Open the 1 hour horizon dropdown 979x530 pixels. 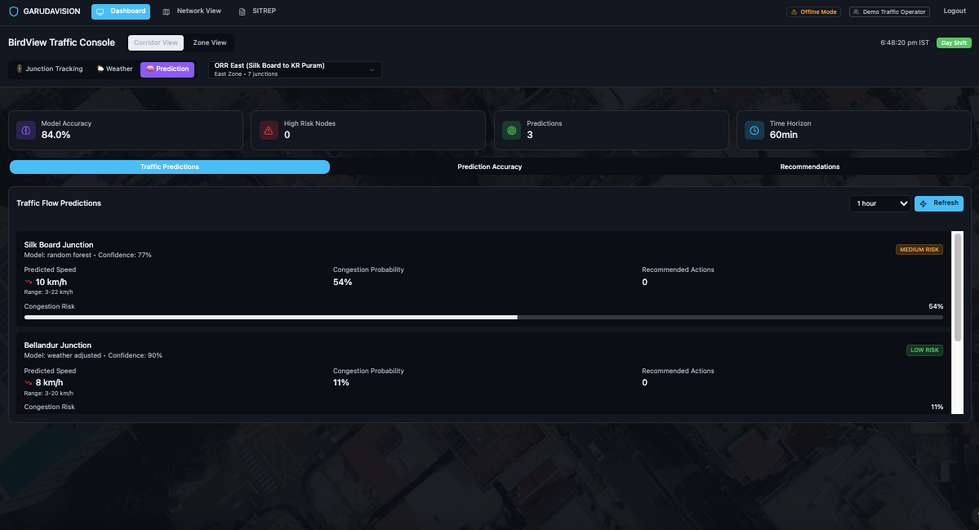[880, 204]
